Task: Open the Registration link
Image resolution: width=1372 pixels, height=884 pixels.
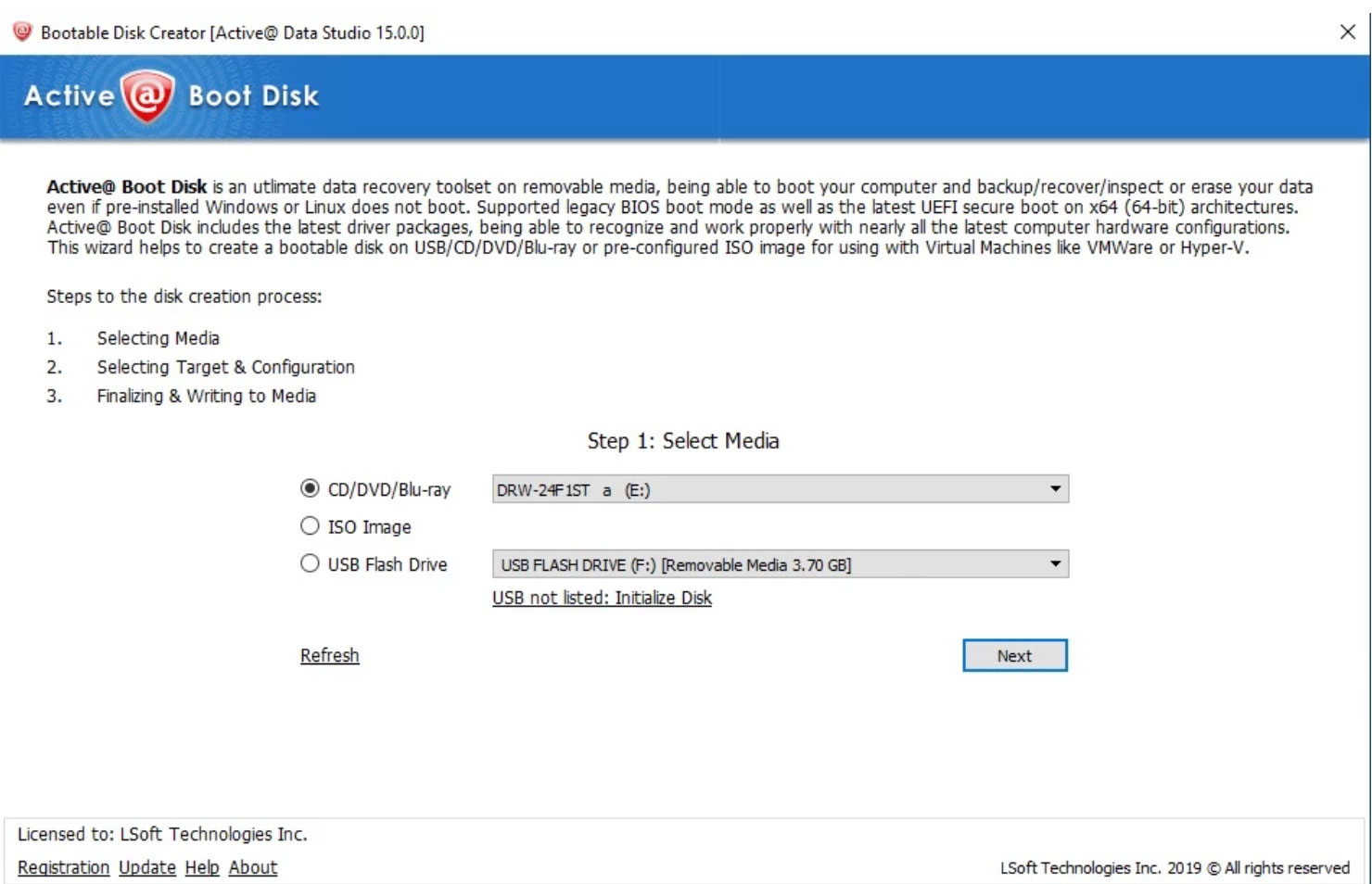Action: (x=63, y=867)
